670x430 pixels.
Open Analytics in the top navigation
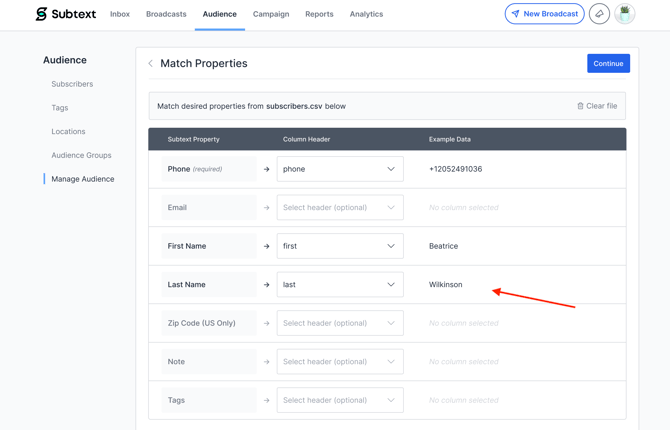coord(366,14)
